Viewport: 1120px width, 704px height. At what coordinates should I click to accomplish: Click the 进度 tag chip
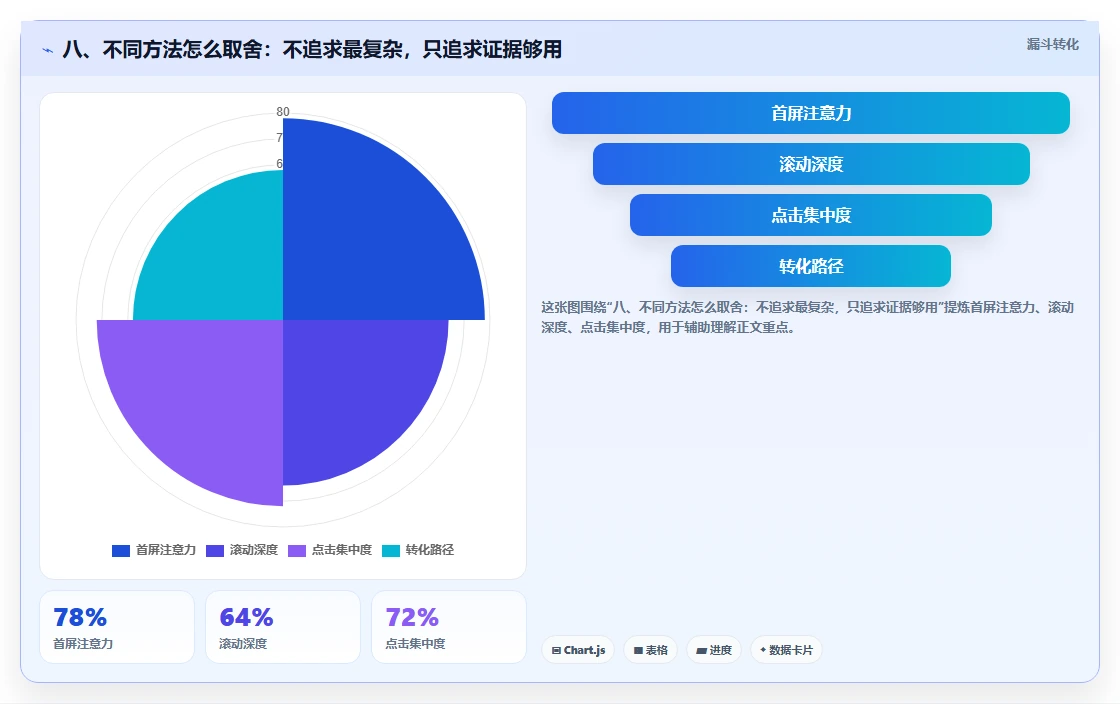pos(714,650)
